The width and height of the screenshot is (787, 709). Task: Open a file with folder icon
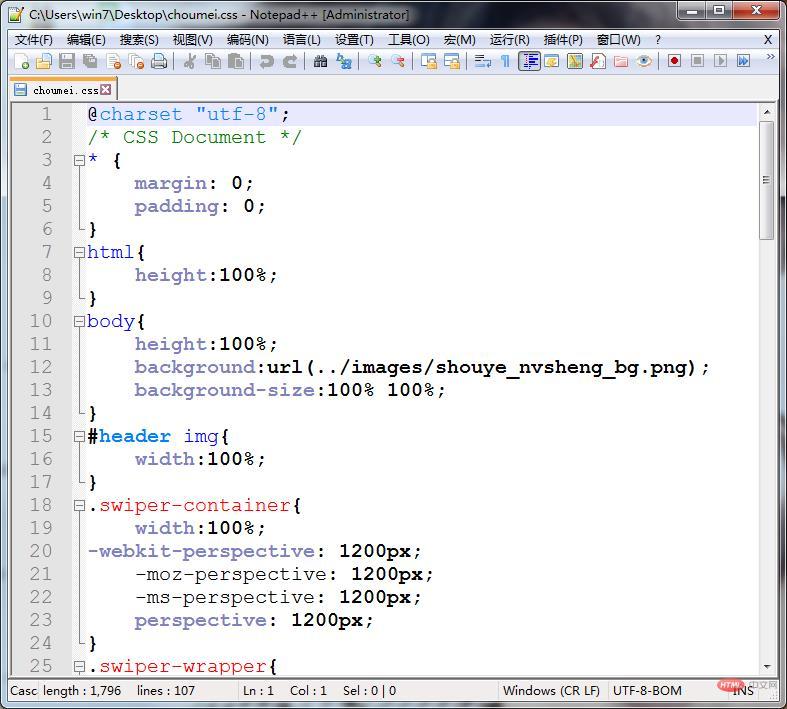(x=44, y=61)
